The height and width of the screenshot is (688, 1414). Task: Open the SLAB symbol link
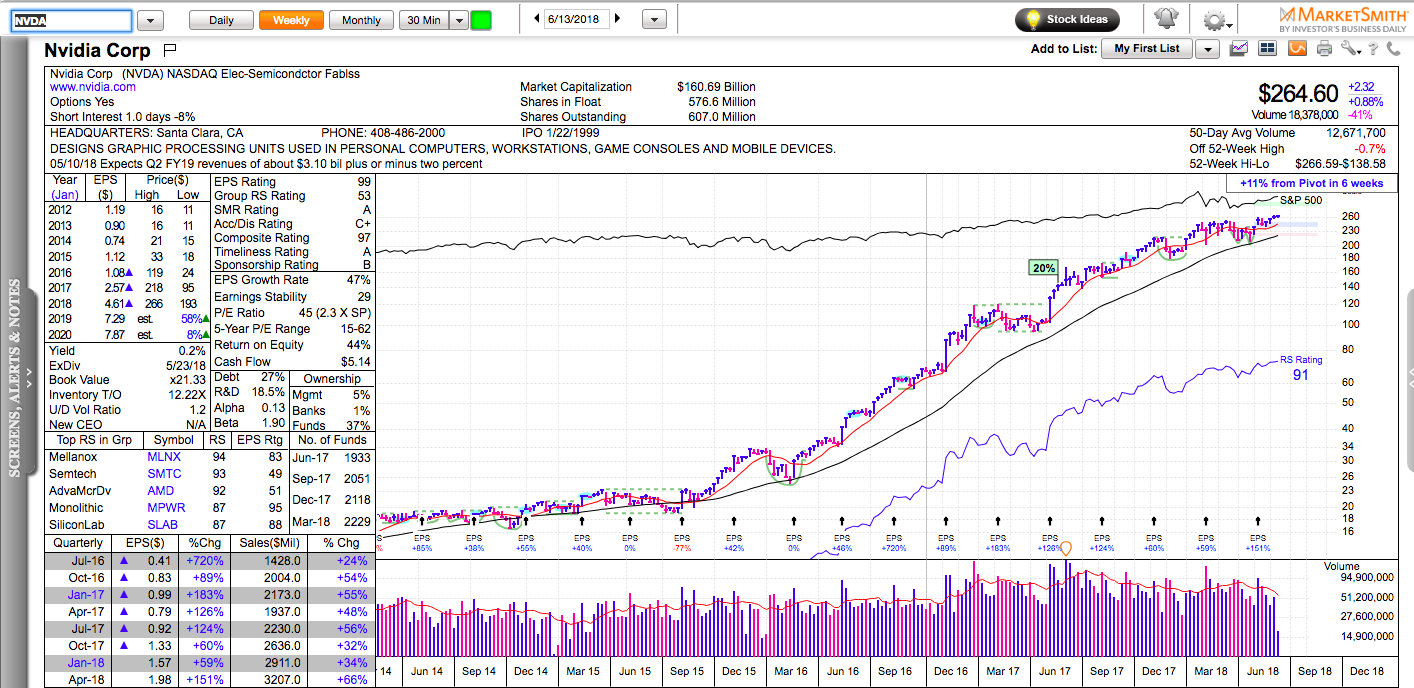(x=163, y=524)
